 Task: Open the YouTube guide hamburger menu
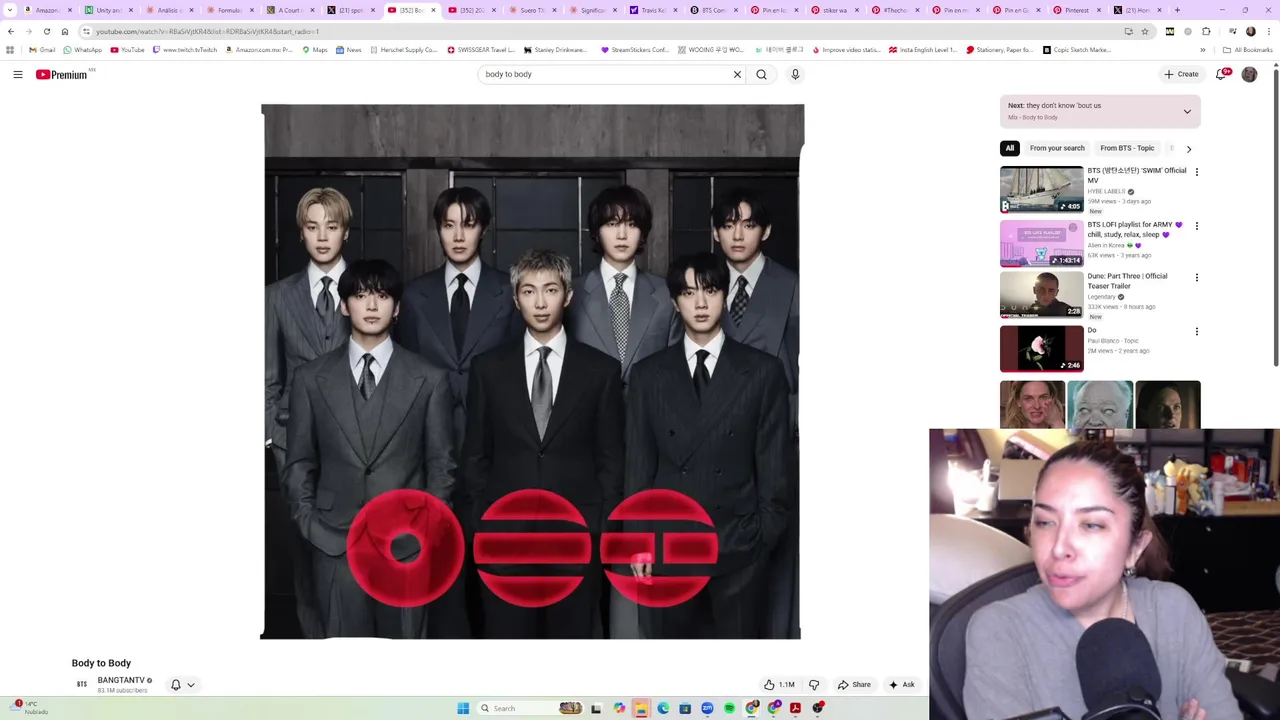[x=18, y=74]
